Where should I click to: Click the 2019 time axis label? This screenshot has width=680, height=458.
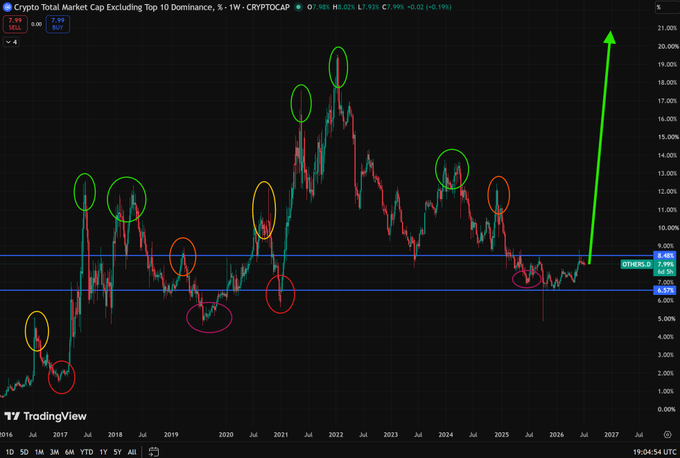click(171, 435)
